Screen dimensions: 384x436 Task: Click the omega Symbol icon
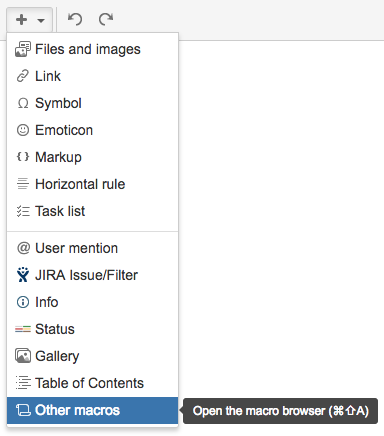[x=23, y=103]
